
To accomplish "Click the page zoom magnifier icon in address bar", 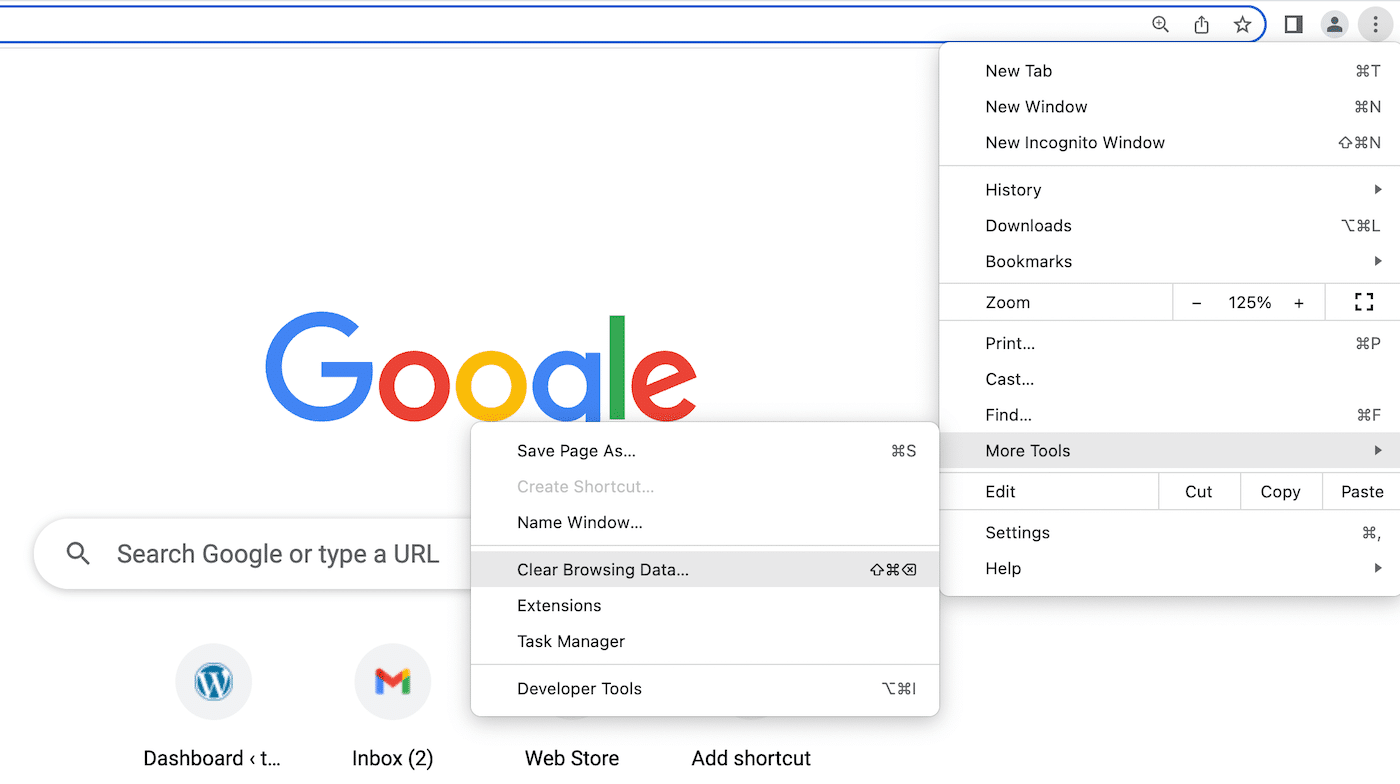I will (x=1160, y=24).
